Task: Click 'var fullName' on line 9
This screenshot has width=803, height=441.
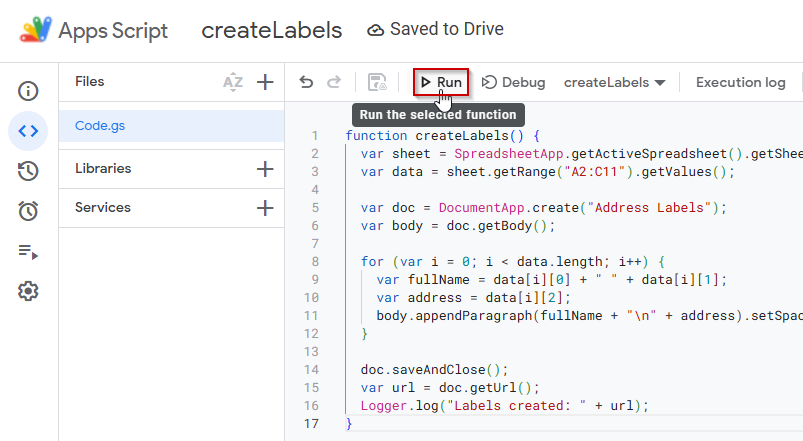Action: pyautogui.click(x=423, y=280)
